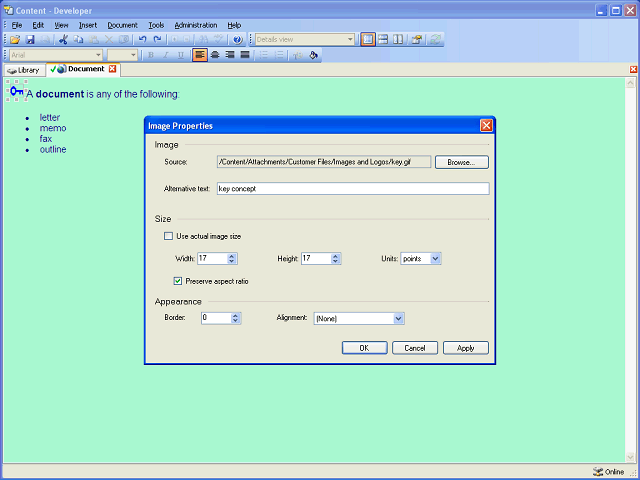Click the document scrollbar up arrow
This screenshot has width=640, height=480.
pyautogui.click(x=630, y=84)
